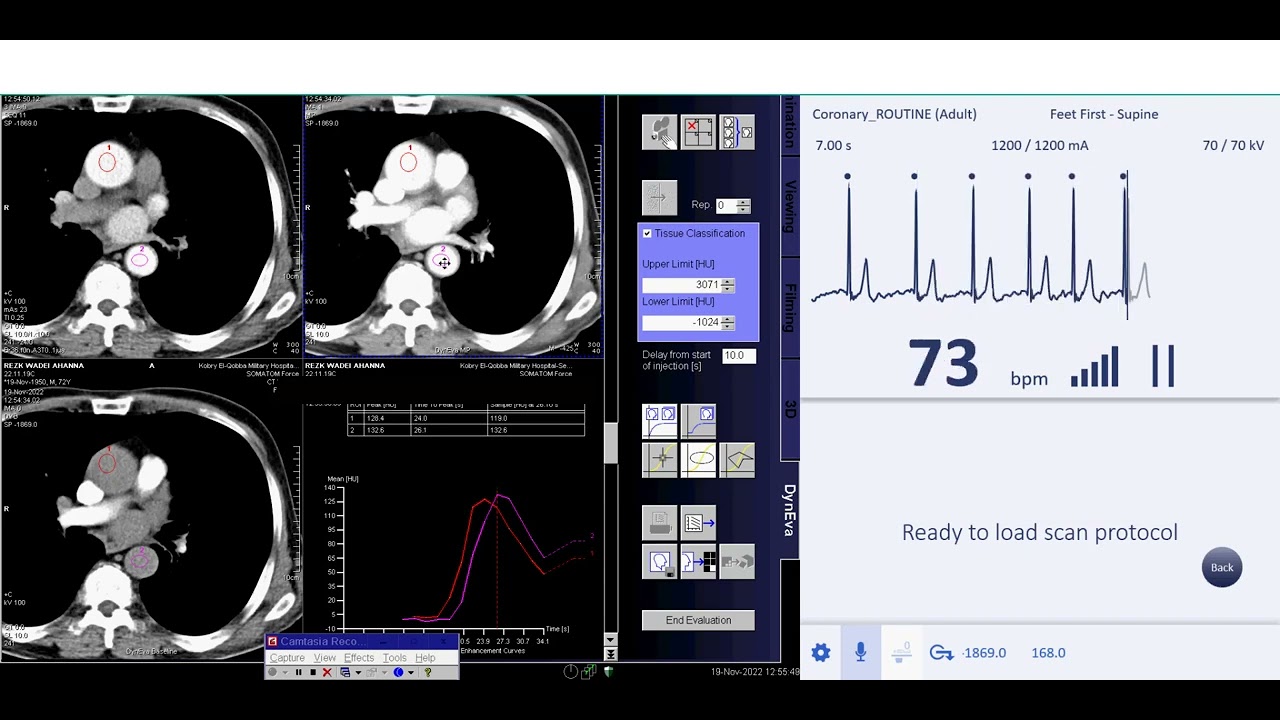Screen dimensions: 1280x720
Task: Open dropdown next to Camtasia record button
Action: [285, 672]
